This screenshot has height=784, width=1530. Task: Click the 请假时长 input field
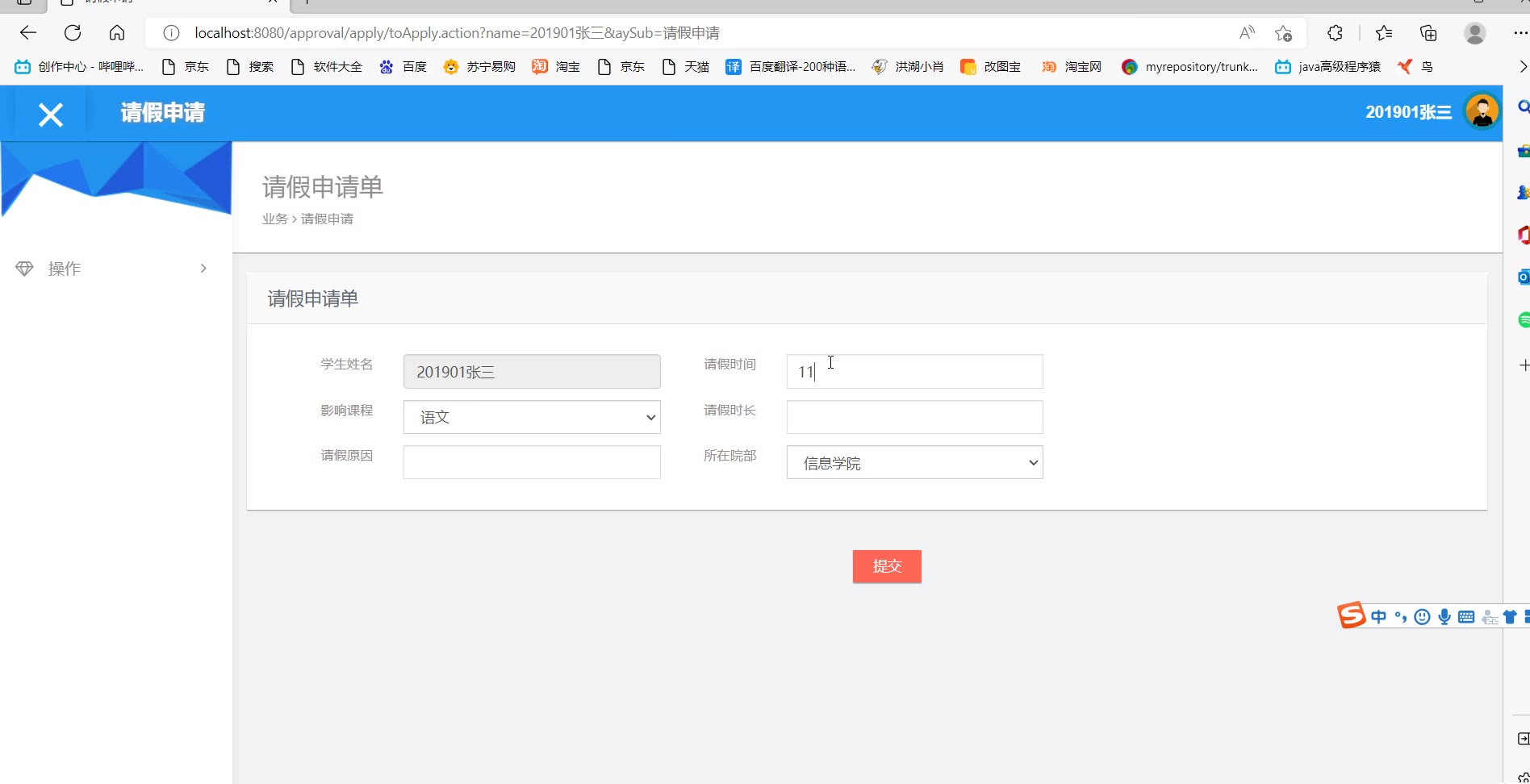tap(914, 417)
